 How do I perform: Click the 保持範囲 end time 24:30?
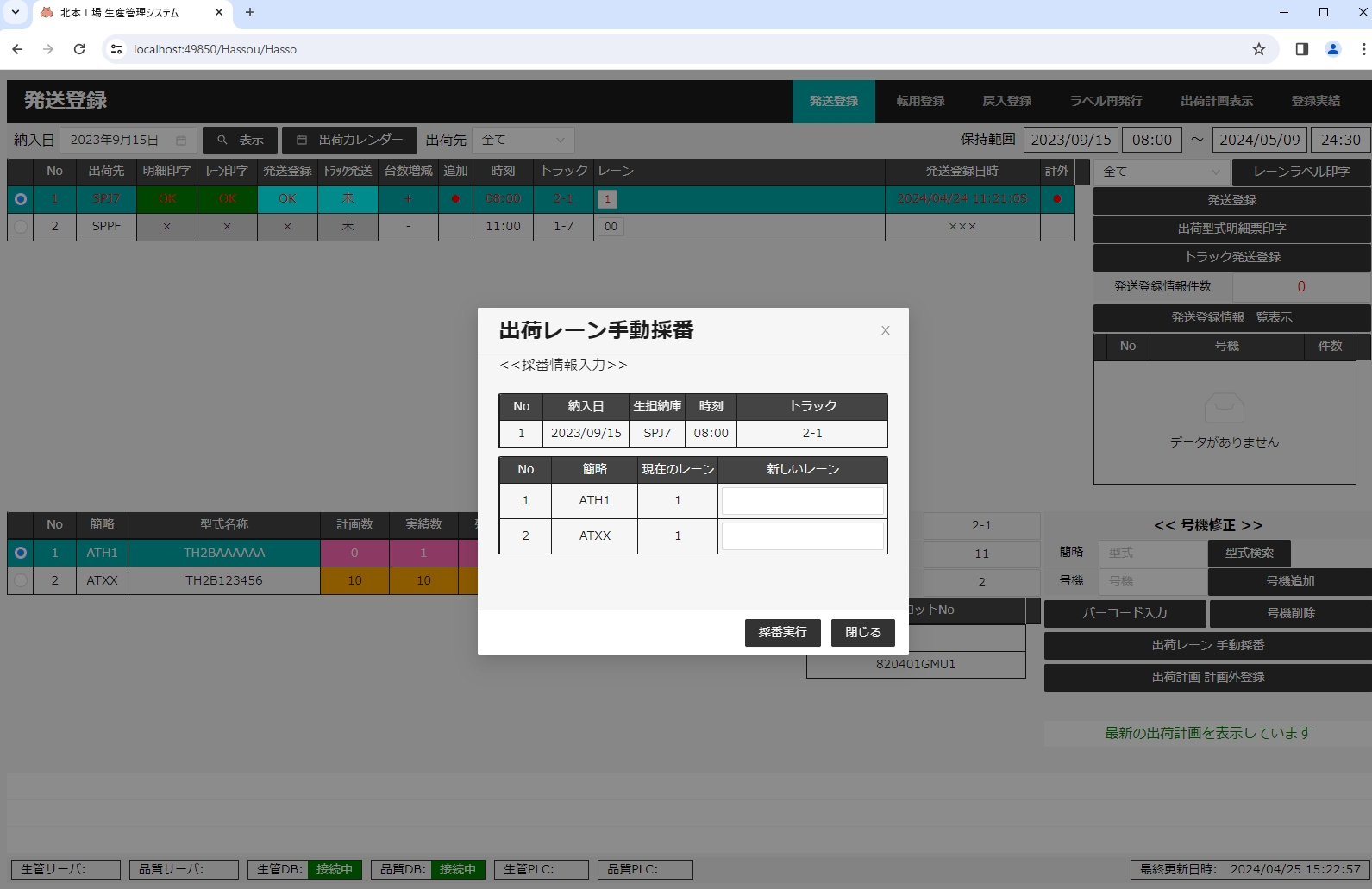[x=1340, y=140]
